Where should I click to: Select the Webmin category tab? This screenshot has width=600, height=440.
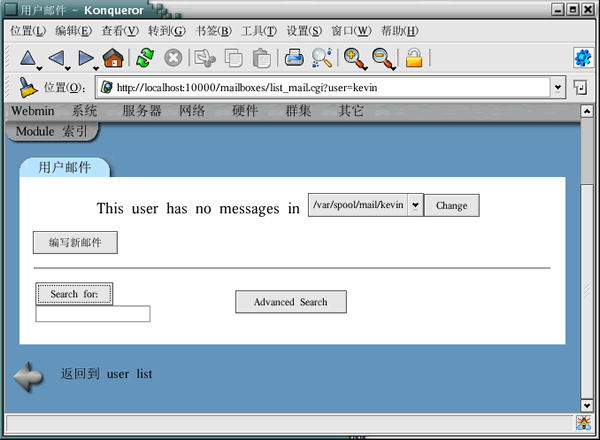(33, 111)
